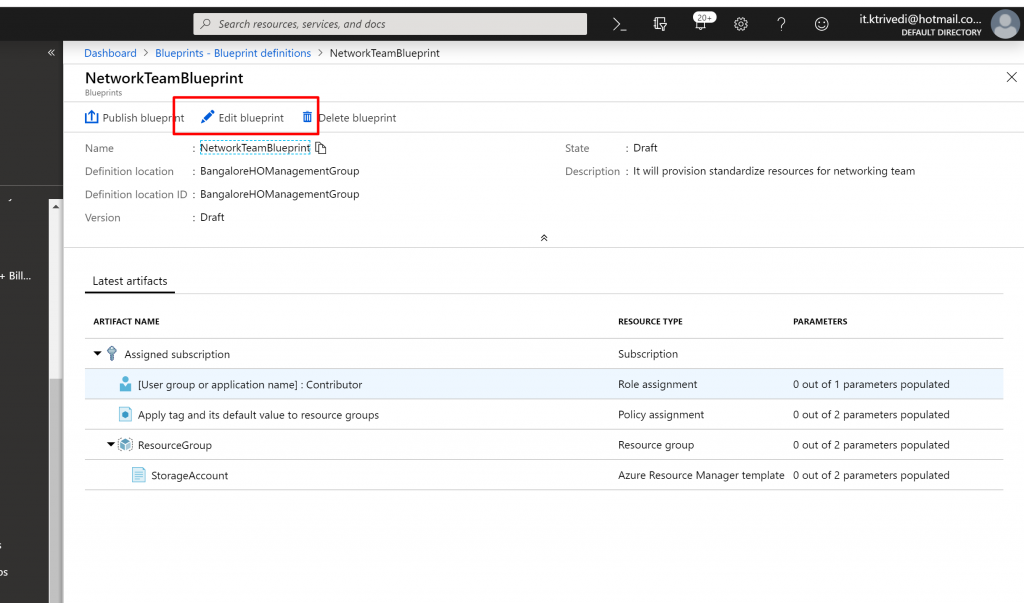Screen dimensions: 1024x603
Task: Select the Latest artifacts tab
Action: click(130, 281)
